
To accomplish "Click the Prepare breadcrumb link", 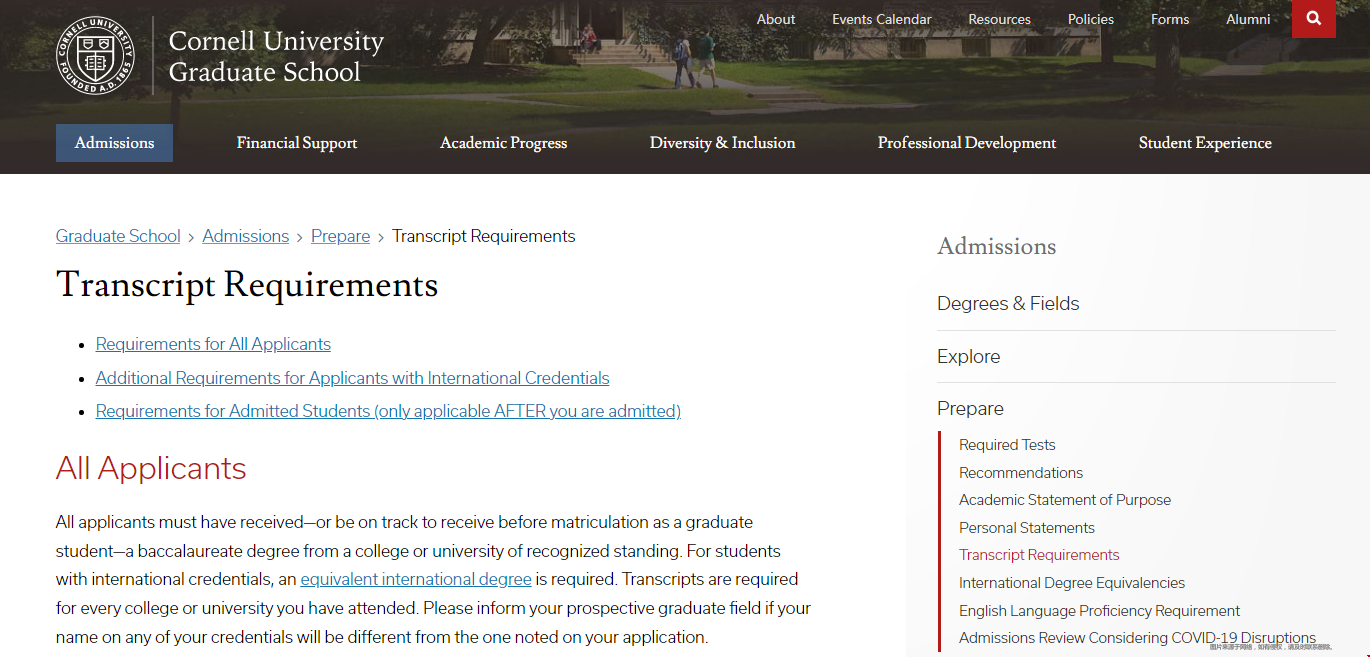I will click(x=341, y=236).
